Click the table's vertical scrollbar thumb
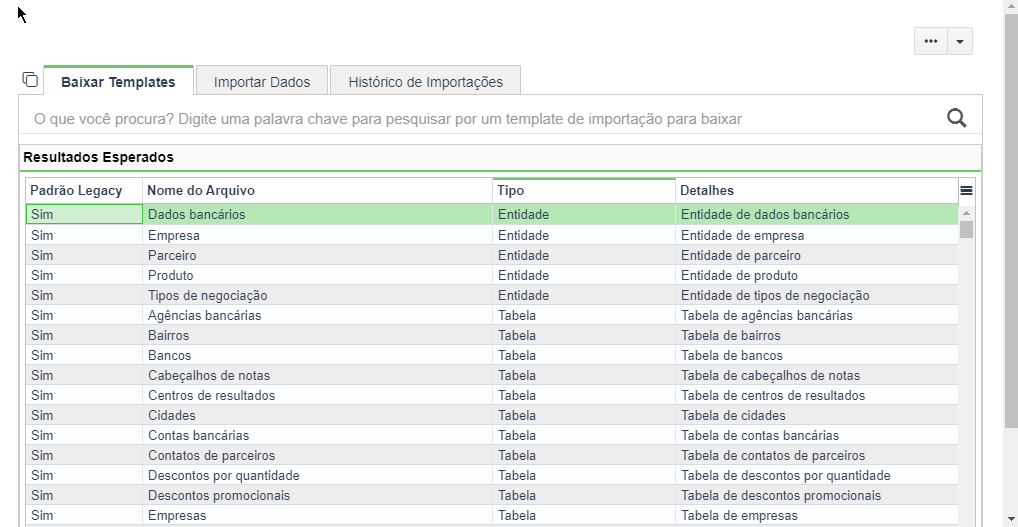 (966, 230)
